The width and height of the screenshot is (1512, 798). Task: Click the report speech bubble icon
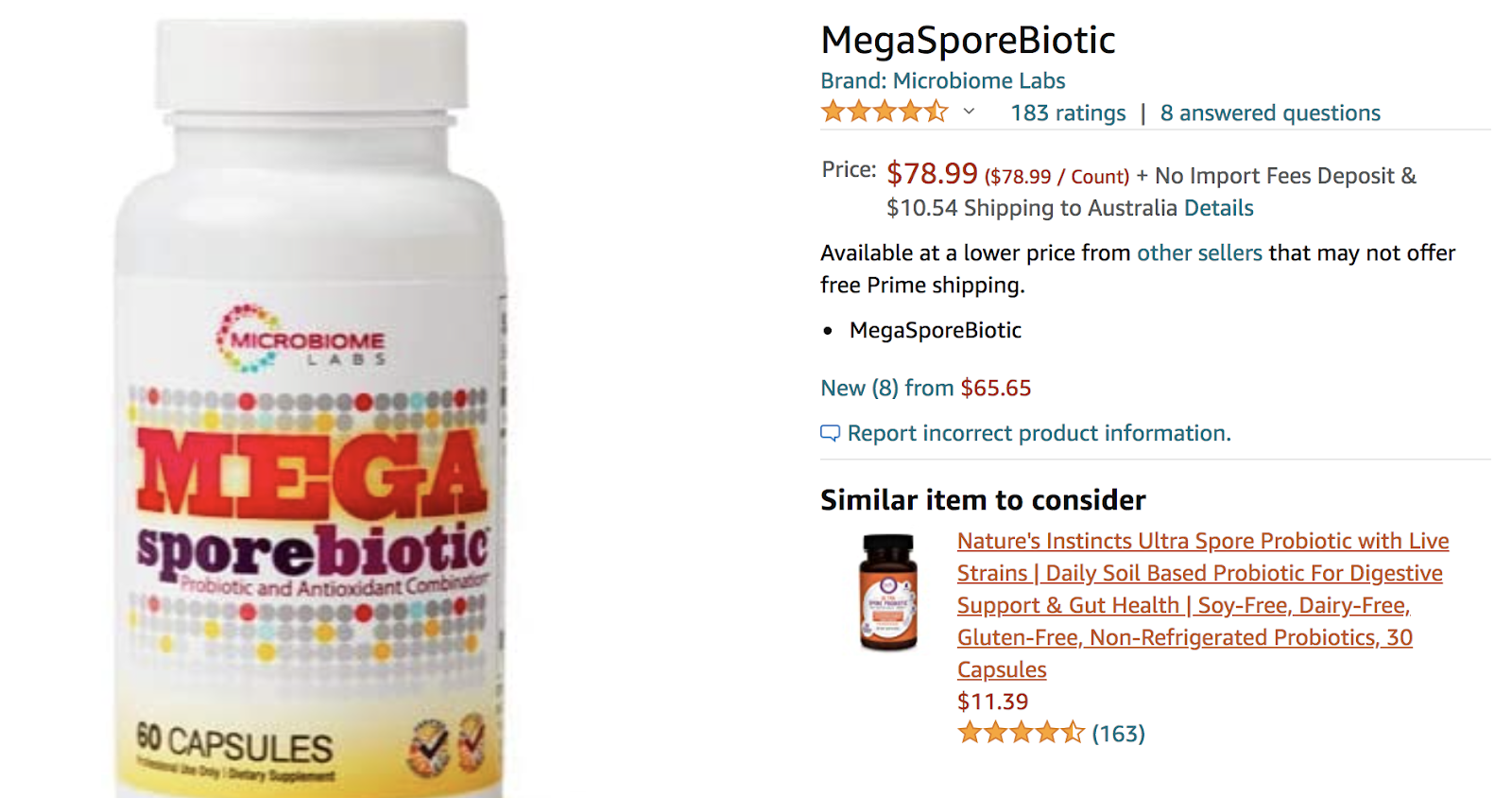[x=830, y=433]
